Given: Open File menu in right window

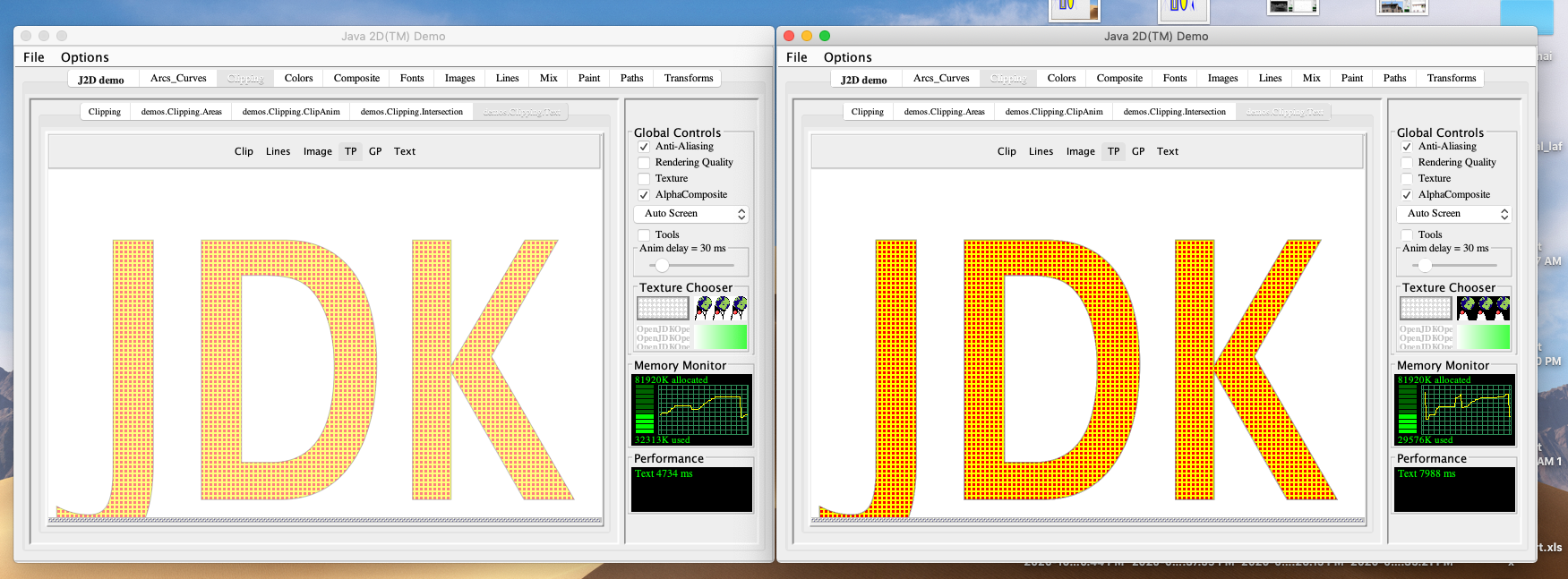Looking at the screenshot, I should pos(797,57).
